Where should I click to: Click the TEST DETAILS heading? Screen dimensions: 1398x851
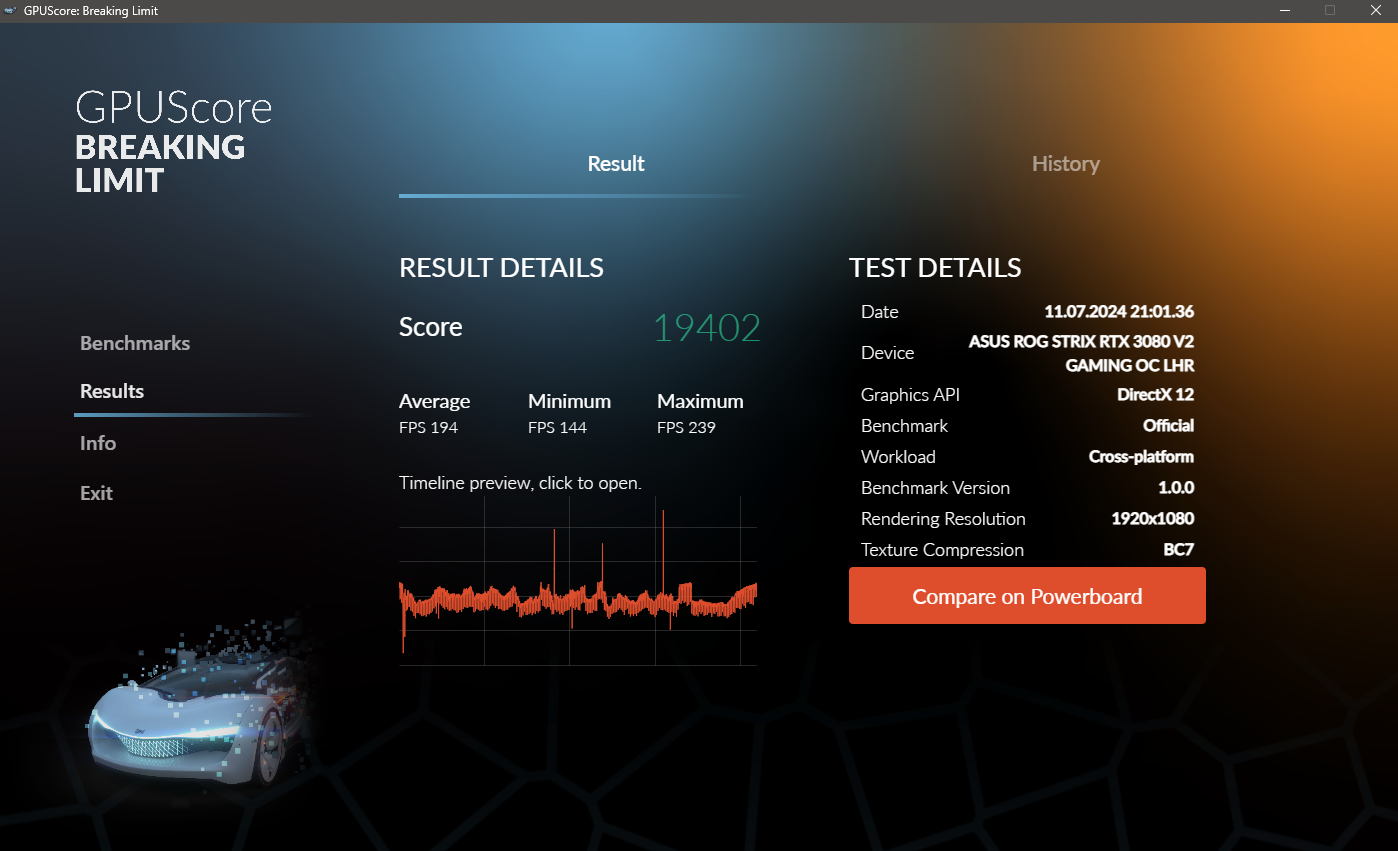(x=935, y=268)
